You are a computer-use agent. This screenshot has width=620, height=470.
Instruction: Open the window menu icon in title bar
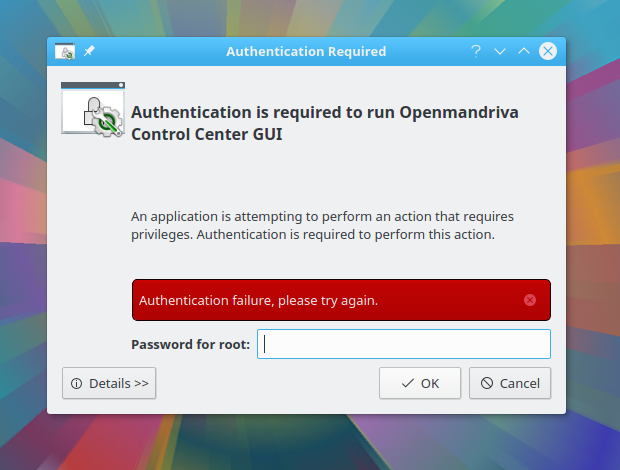coord(65,51)
